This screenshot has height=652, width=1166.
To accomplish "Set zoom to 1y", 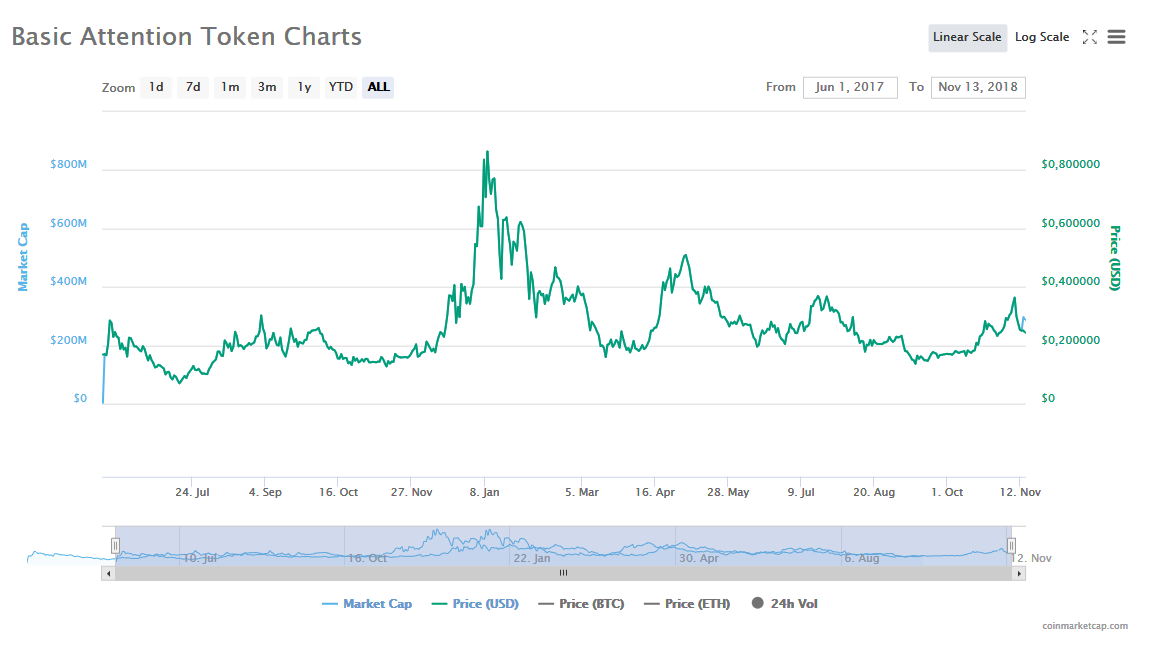I will click(x=304, y=87).
